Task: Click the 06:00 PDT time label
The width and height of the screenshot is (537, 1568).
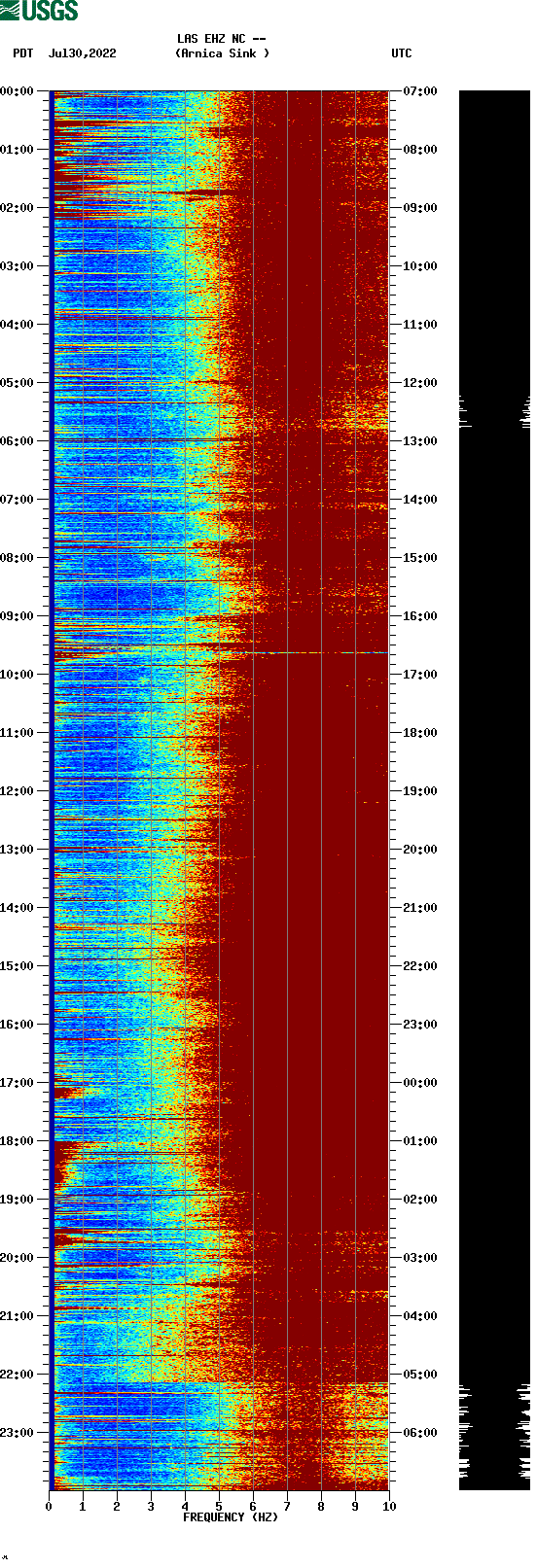Action: [x=17, y=441]
